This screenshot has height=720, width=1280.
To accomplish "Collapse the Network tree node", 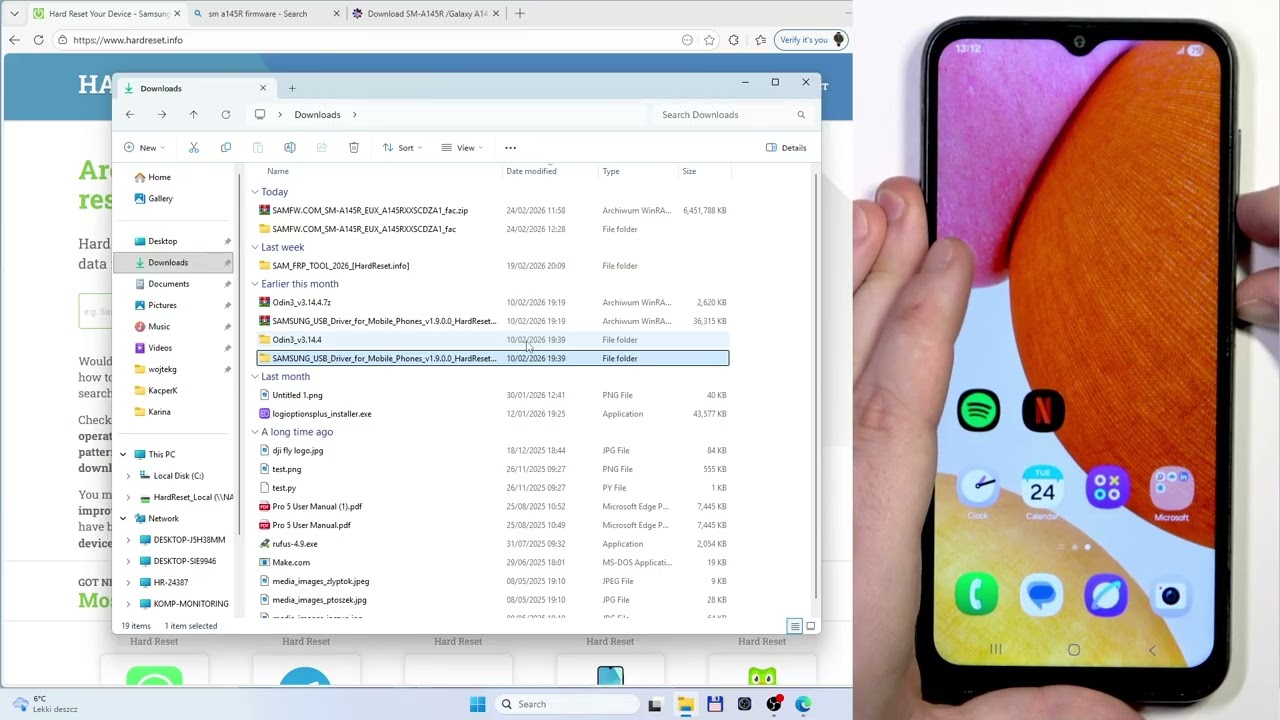I will point(123,519).
